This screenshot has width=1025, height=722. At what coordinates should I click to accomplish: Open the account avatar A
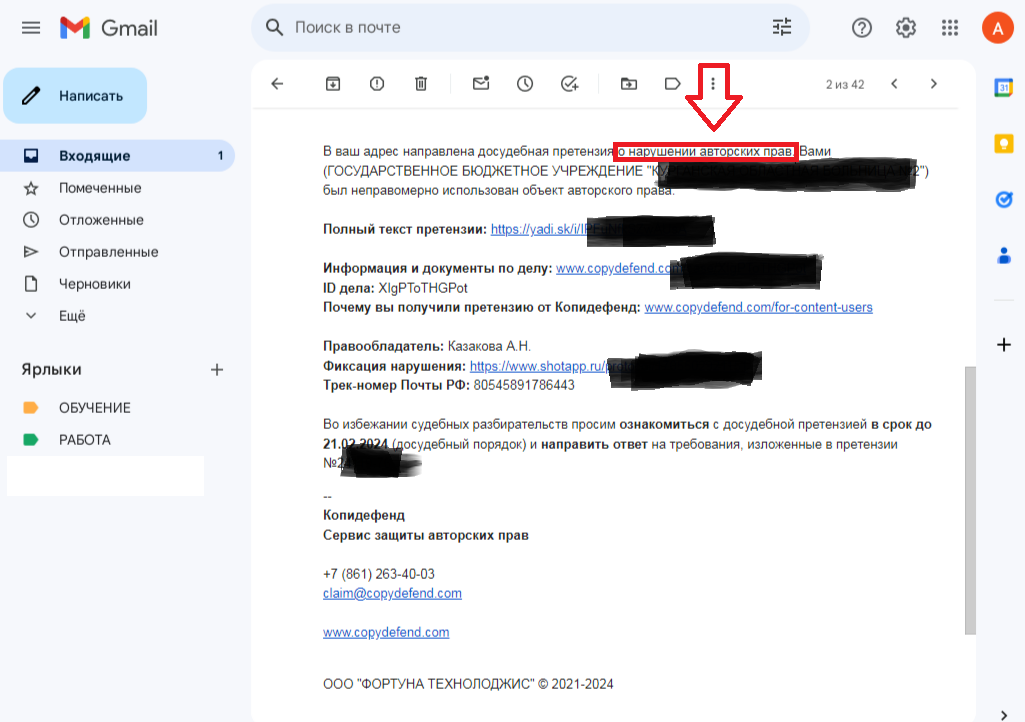coord(998,27)
